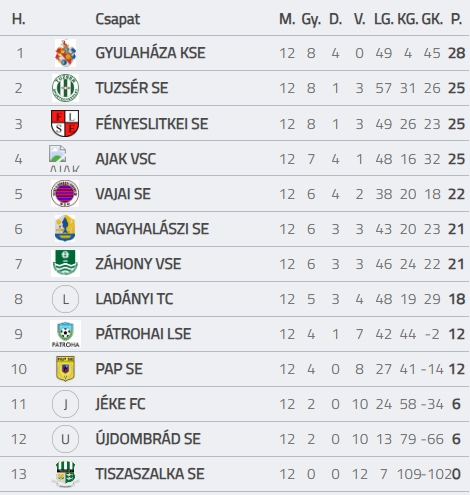470x495 pixels.
Task: Click the Ajak VSC broken image icon
Action: click(x=64, y=158)
